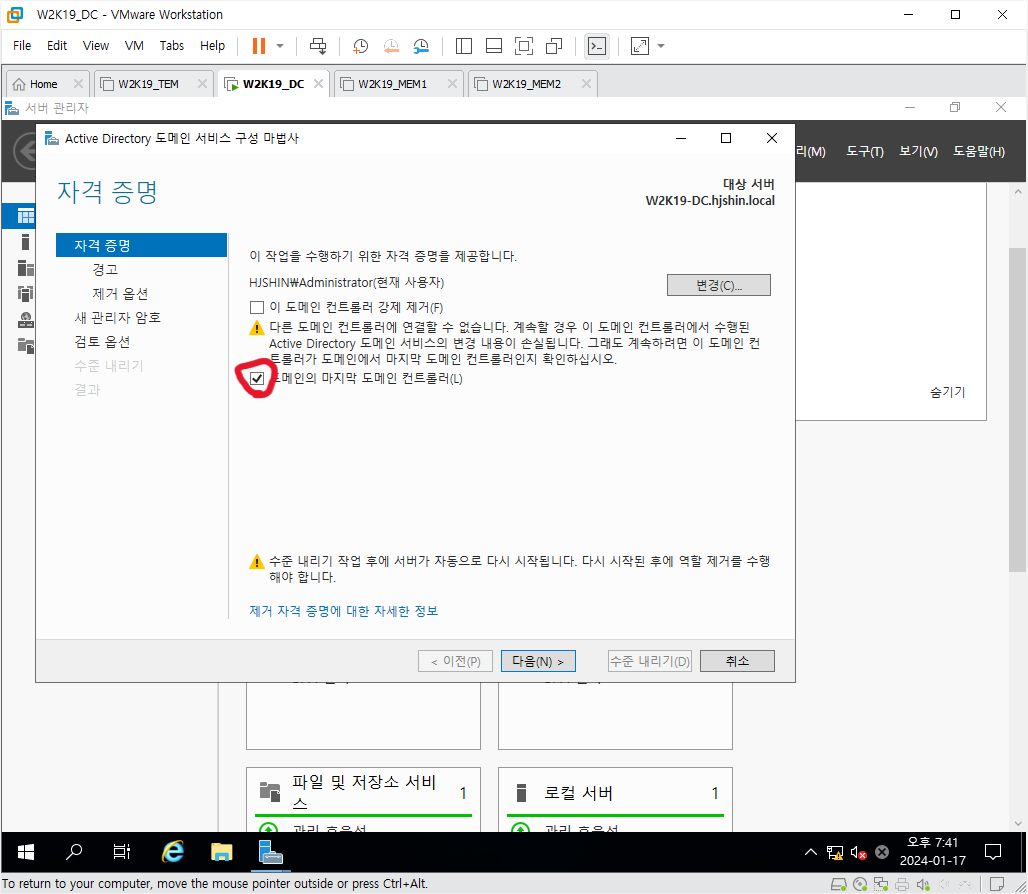Screen dimensions: 1028x894
Task: Open the VMware View menu
Action: (96, 46)
